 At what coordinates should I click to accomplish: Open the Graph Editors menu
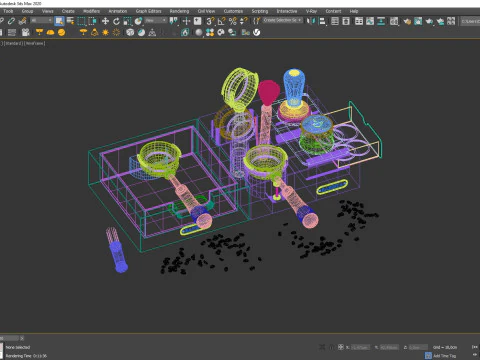148,11
